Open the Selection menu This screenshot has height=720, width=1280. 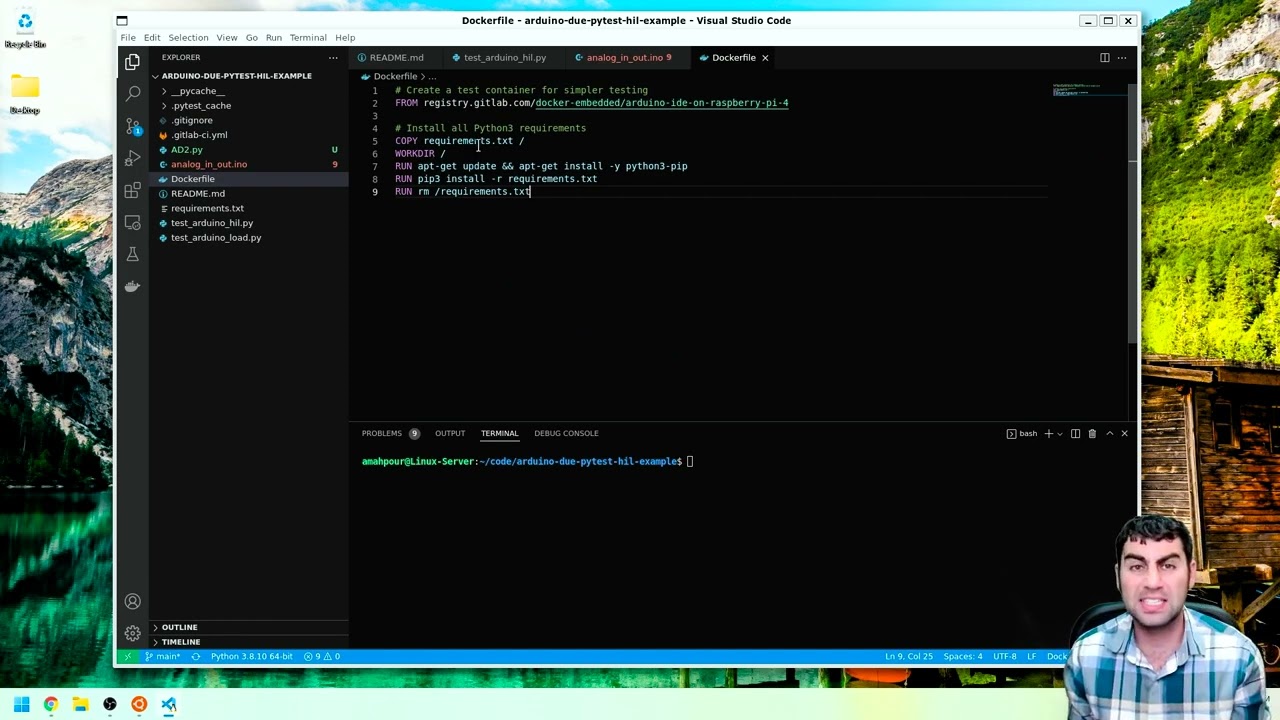tap(188, 38)
